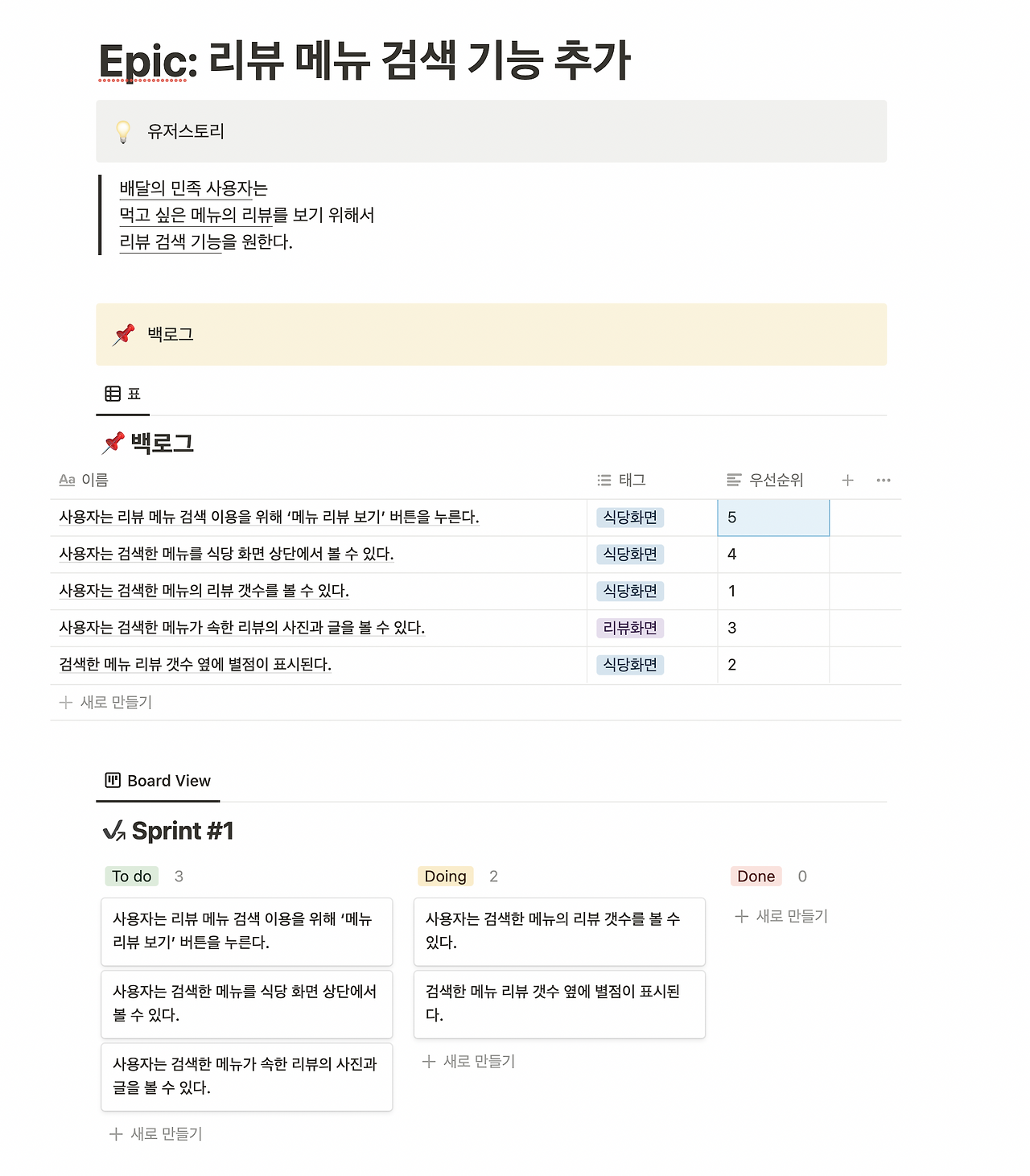Click the list icon on the 태그 column
This screenshot has width=1030, height=1176.
(x=603, y=480)
